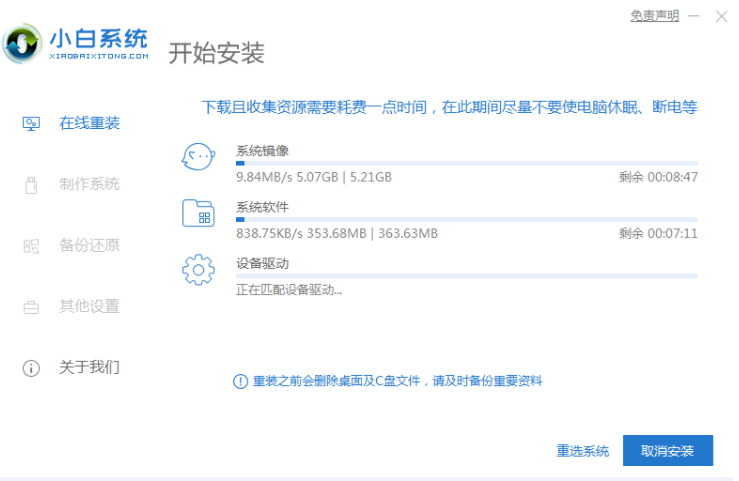The width and height of the screenshot is (739, 481).
Task: Click the warning icon beside the backup notice
Action: [x=240, y=381]
